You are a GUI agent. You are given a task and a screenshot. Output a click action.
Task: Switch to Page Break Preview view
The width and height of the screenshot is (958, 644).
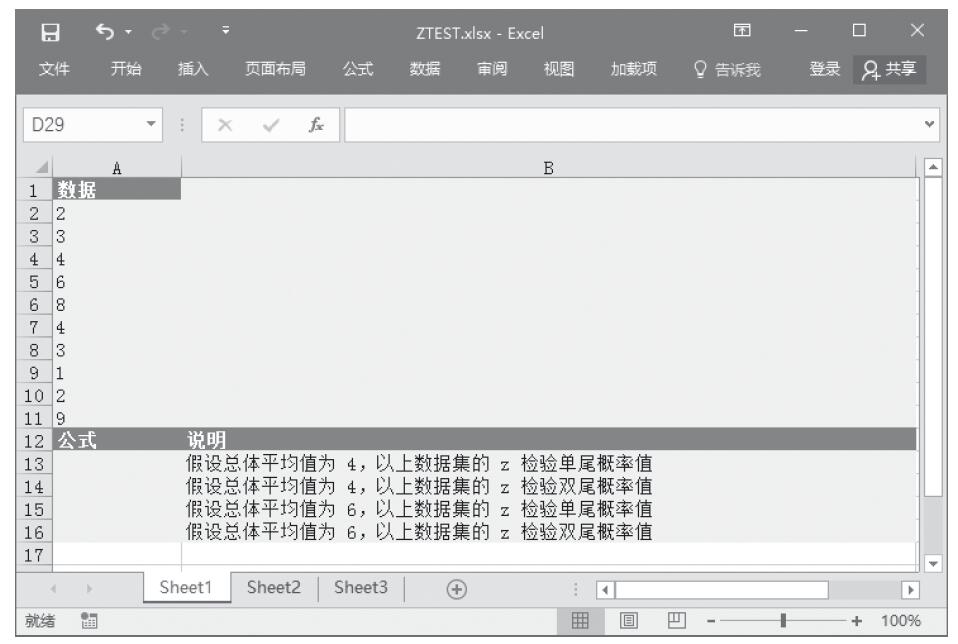click(x=675, y=621)
